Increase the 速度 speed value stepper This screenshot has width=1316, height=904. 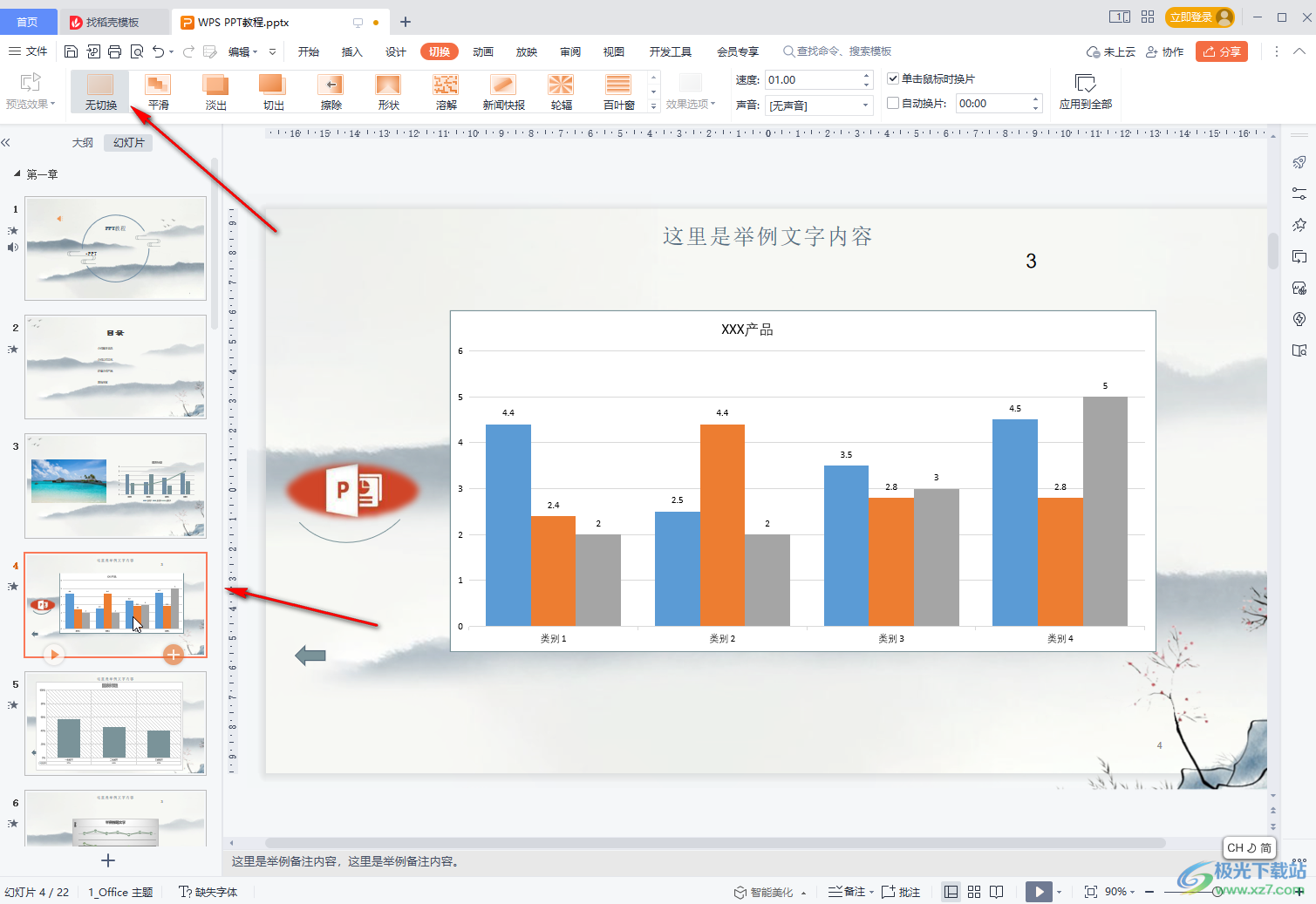pyautogui.click(x=866, y=75)
